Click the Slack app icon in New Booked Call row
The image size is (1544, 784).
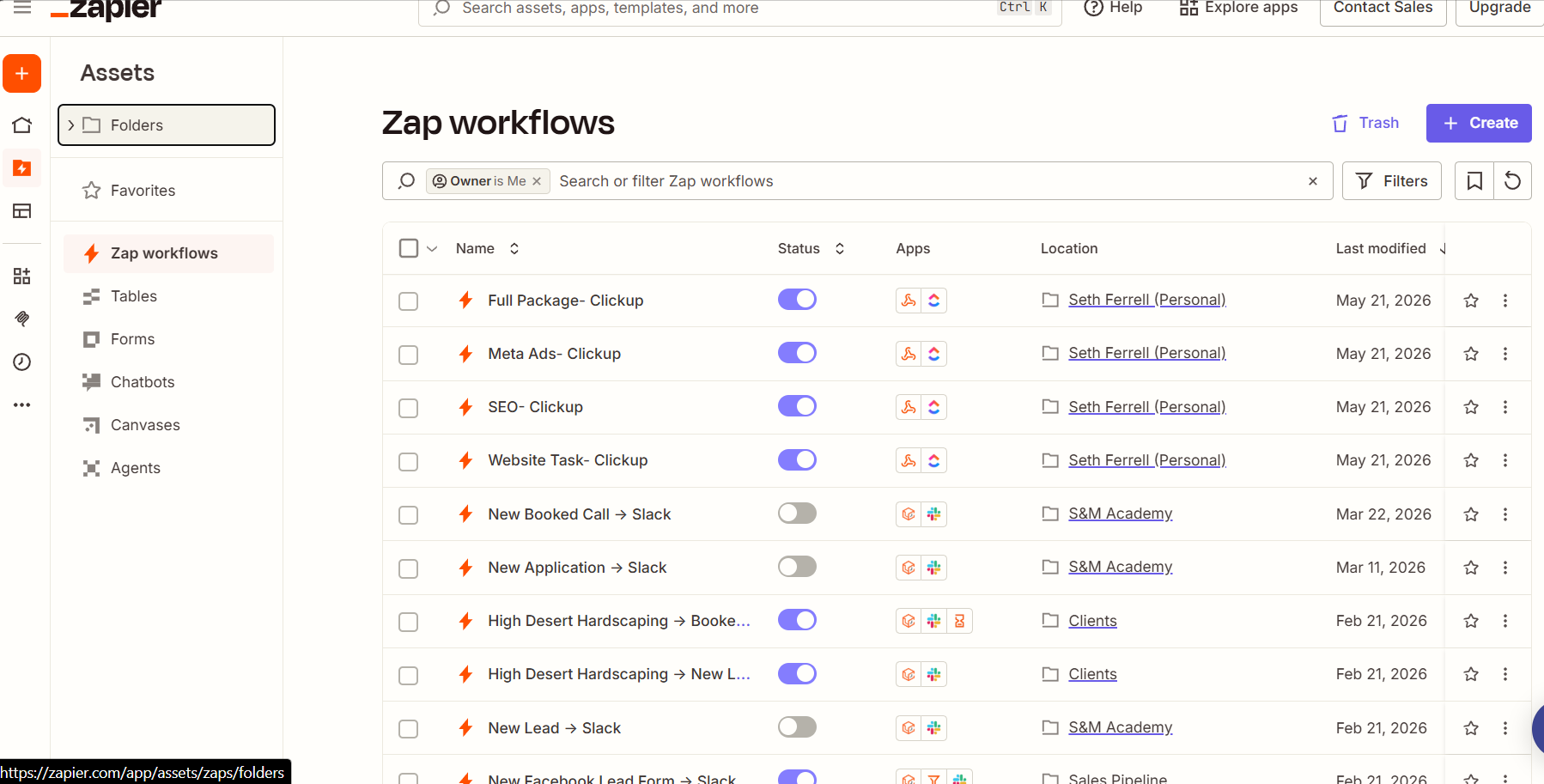[934, 514]
